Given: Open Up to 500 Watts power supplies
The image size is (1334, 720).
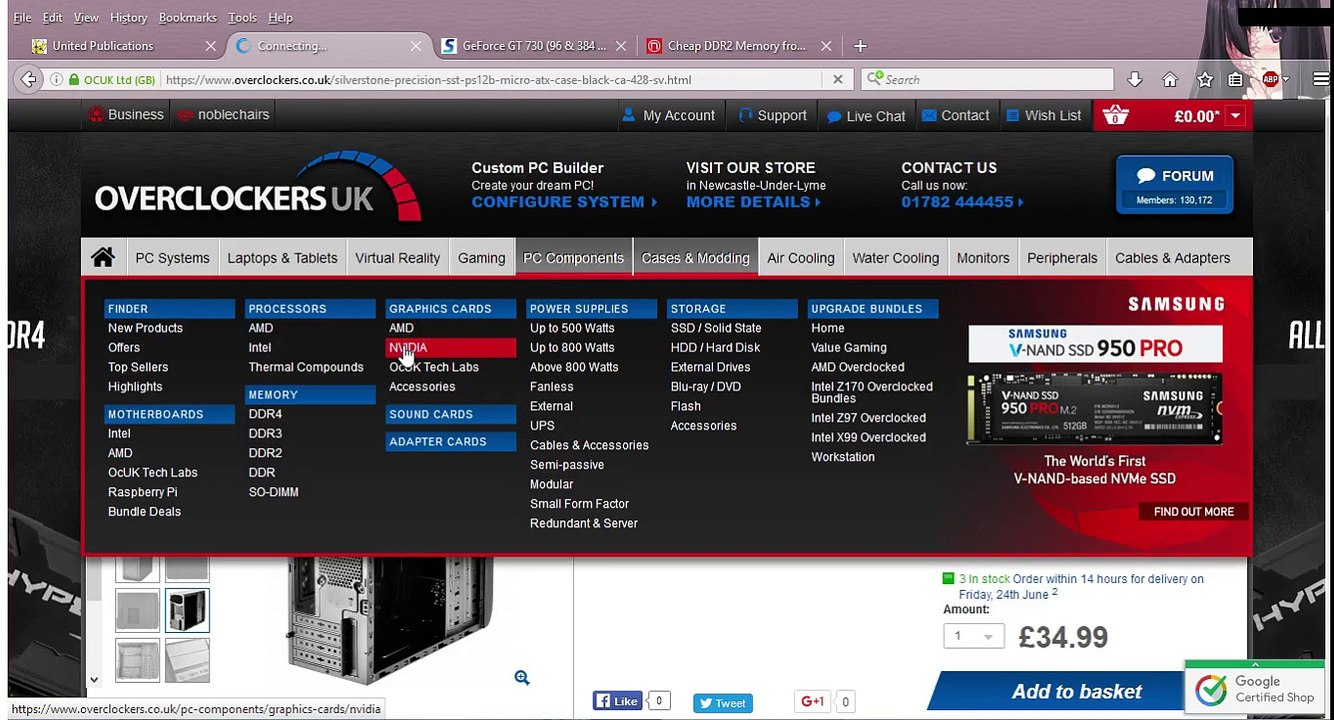Looking at the screenshot, I should pos(572,328).
